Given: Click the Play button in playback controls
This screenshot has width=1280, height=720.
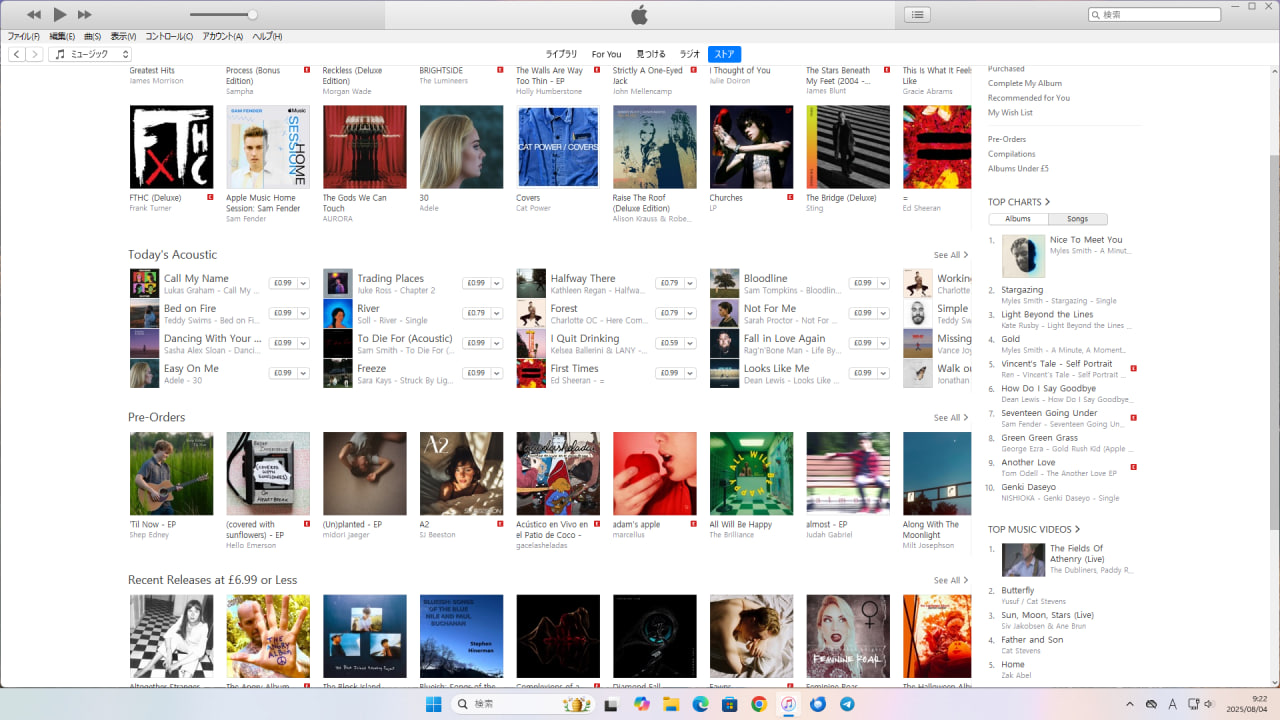Looking at the screenshot, I should click(60, 14).
